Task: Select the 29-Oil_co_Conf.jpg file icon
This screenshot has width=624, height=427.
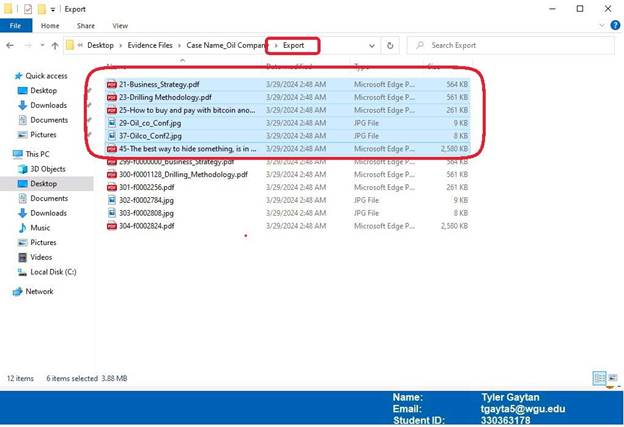Action: 112,123
